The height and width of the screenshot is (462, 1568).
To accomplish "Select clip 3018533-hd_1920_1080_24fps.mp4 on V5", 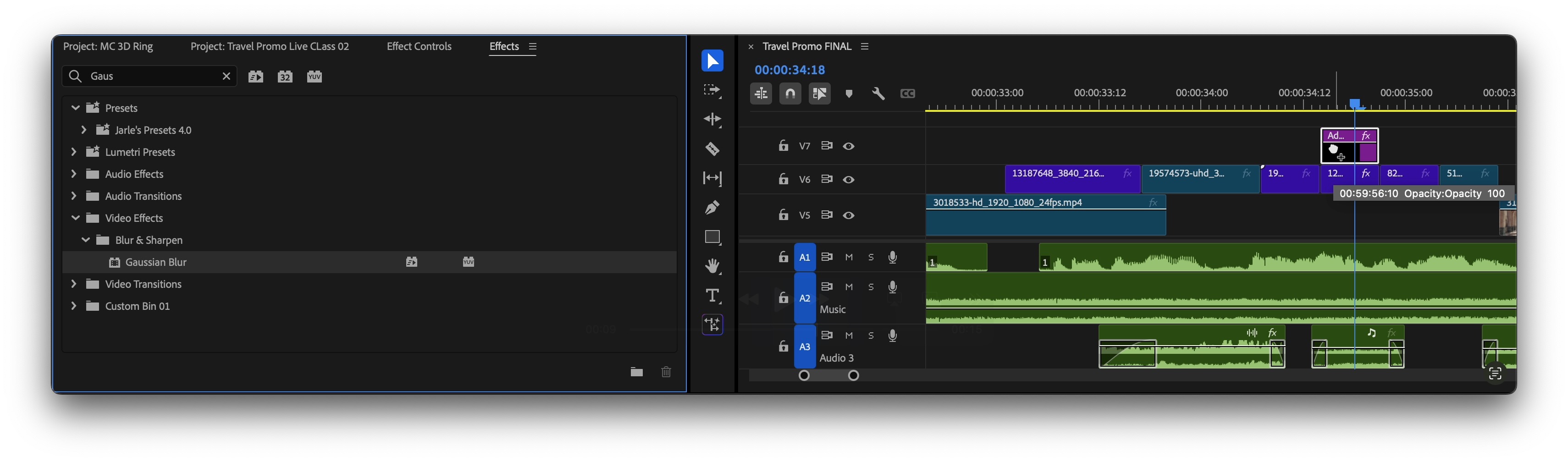I will (x=1045, y=215).
